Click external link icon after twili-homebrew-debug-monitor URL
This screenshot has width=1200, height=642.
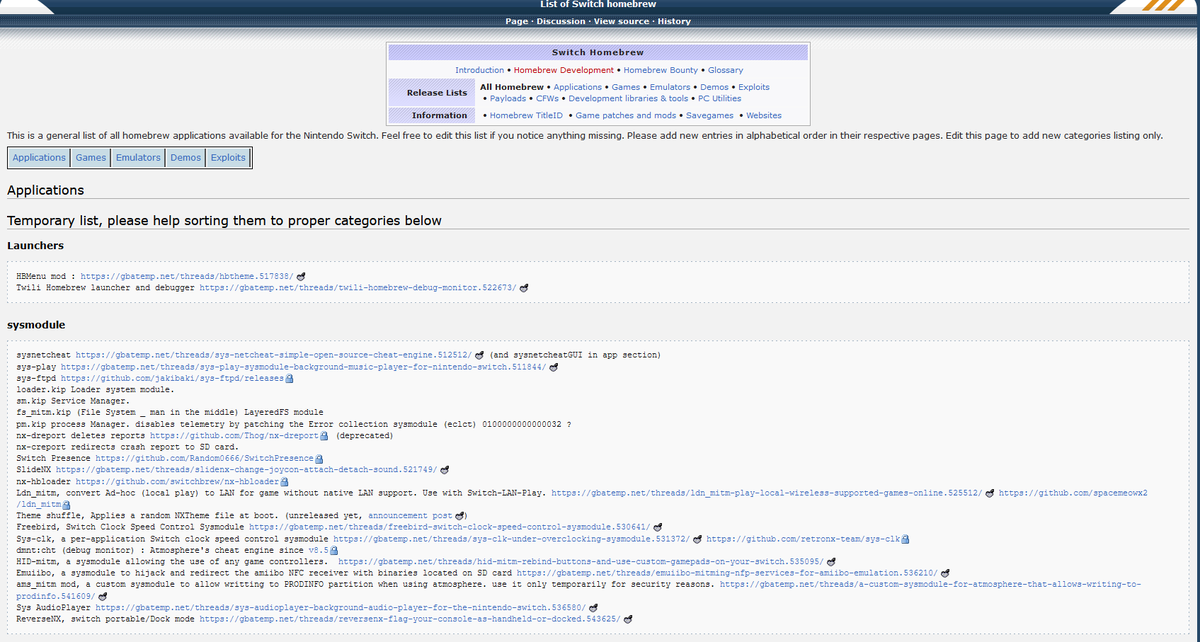point(523,287)
